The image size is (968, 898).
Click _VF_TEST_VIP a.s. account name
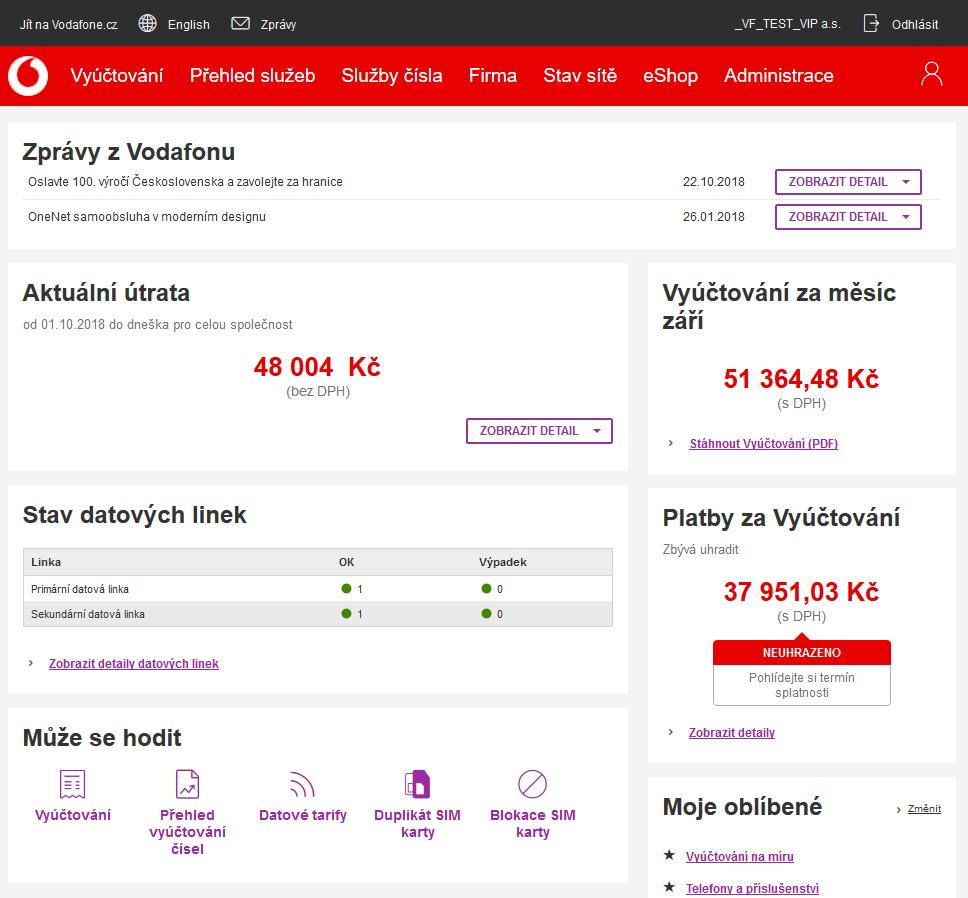(x=788, y=24)
